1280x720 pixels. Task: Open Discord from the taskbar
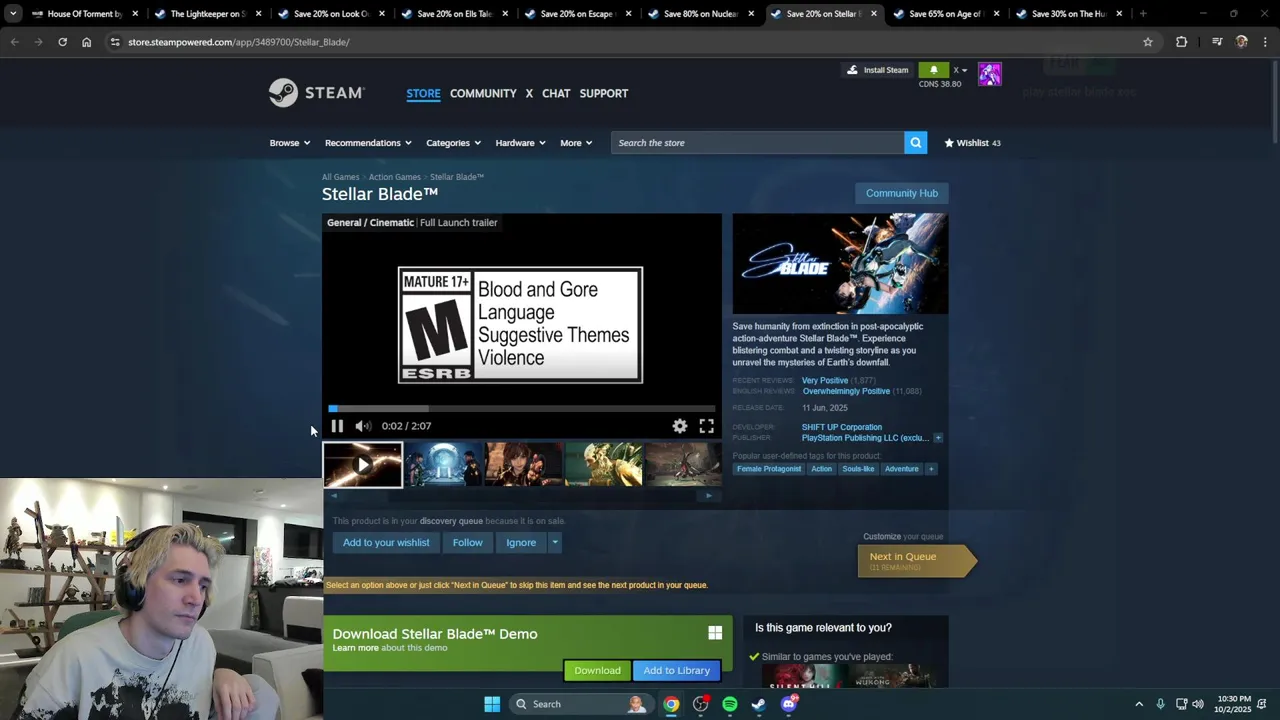pyautogui.click(x=789, y=704)
